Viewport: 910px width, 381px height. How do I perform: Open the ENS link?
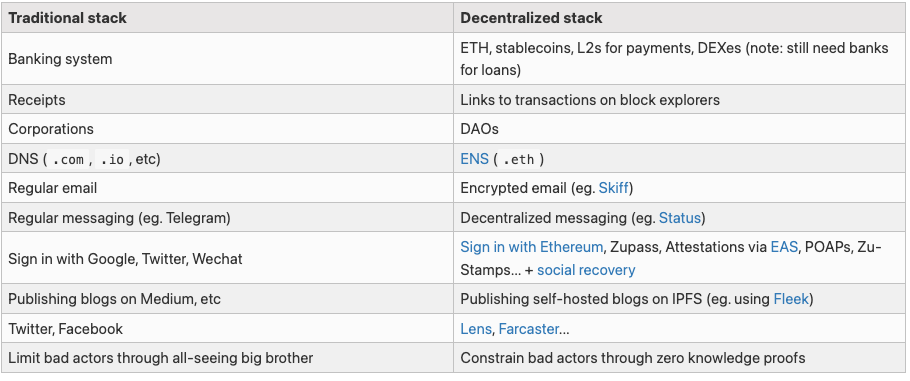coord(474,159)
